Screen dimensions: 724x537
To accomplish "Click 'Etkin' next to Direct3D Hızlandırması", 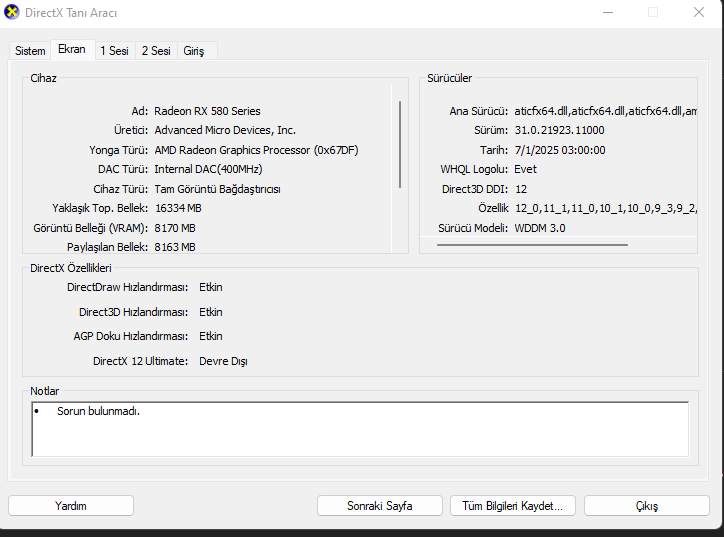I will coord(211,312).
